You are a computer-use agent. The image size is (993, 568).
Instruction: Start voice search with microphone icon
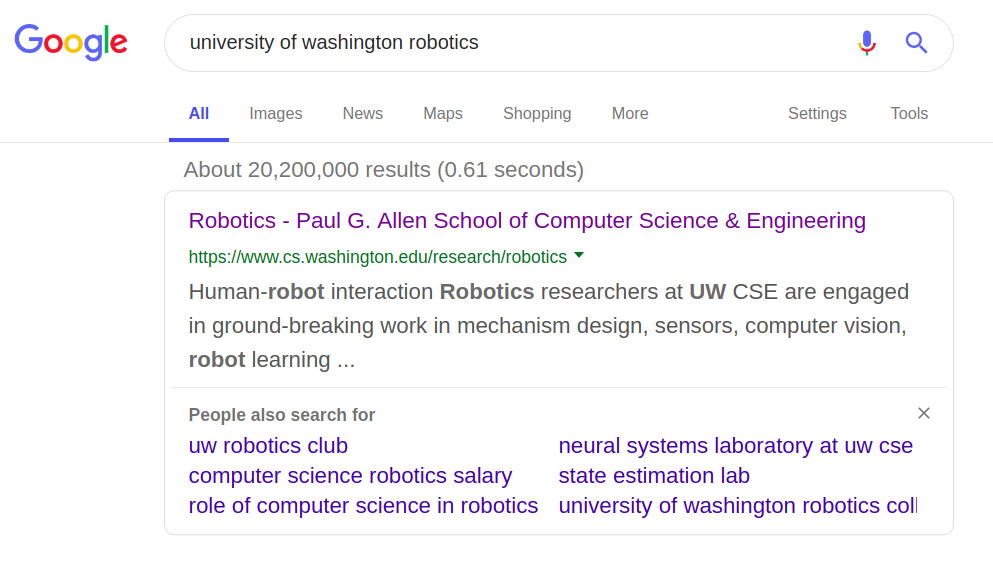click(x=867, y=43)
